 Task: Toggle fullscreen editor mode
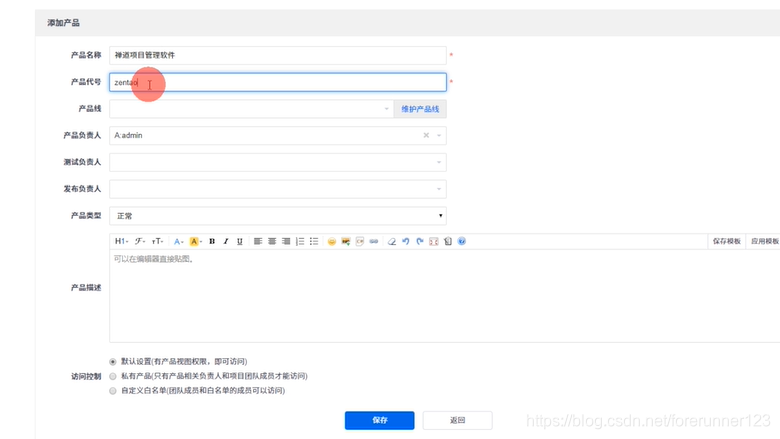coord(434,241)
